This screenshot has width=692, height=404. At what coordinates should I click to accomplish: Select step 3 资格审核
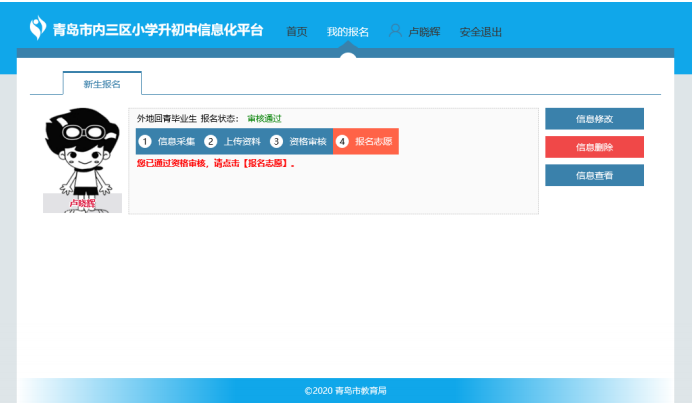(x=298, y=142)
